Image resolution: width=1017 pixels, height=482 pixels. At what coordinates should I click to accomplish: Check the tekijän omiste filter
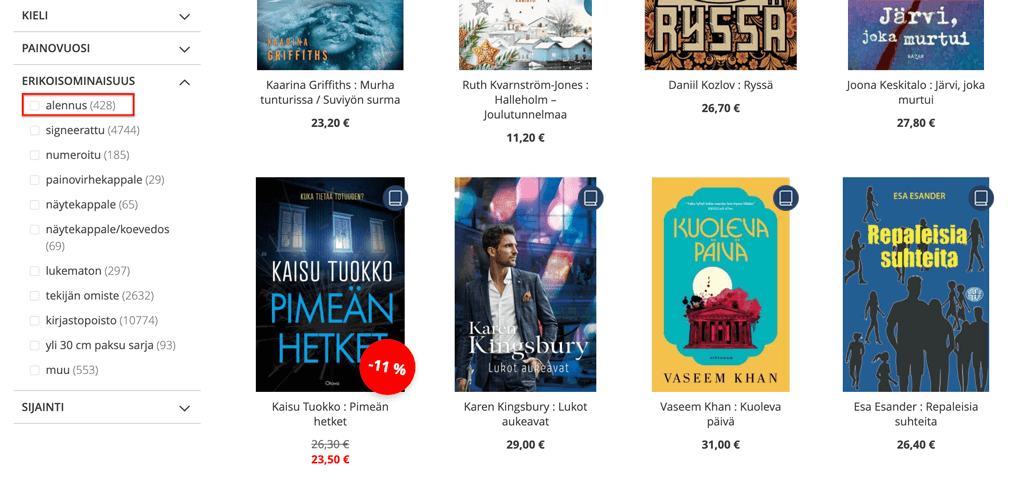[35, 296]
